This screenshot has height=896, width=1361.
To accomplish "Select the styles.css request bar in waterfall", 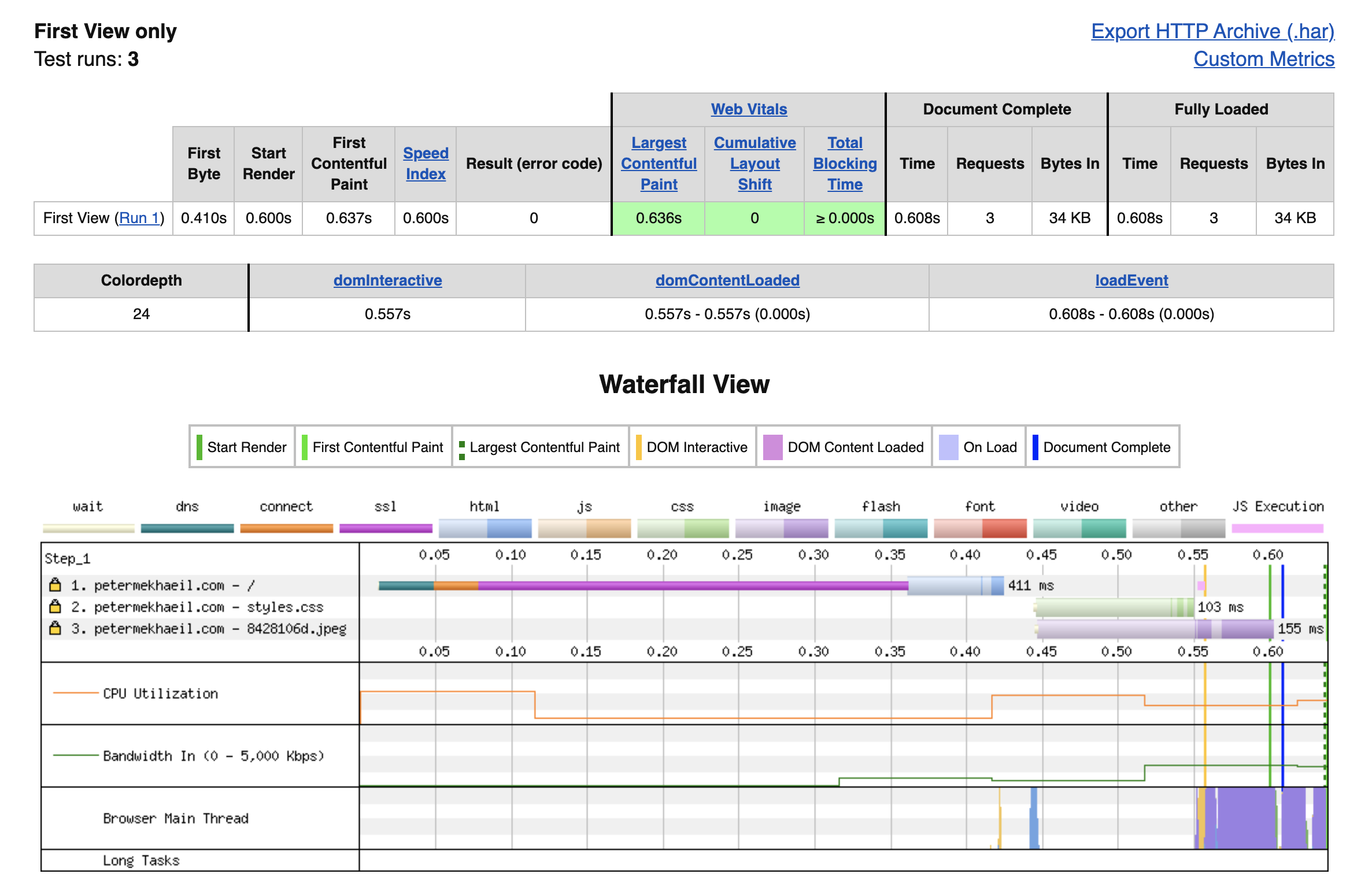I will click(x=1114, y=607).
